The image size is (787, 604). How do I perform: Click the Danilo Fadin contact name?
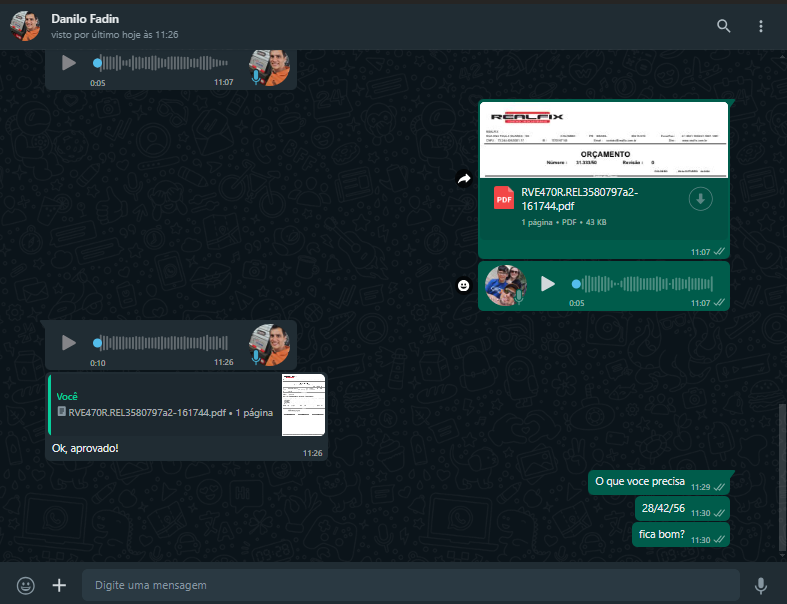pos(85,18)
